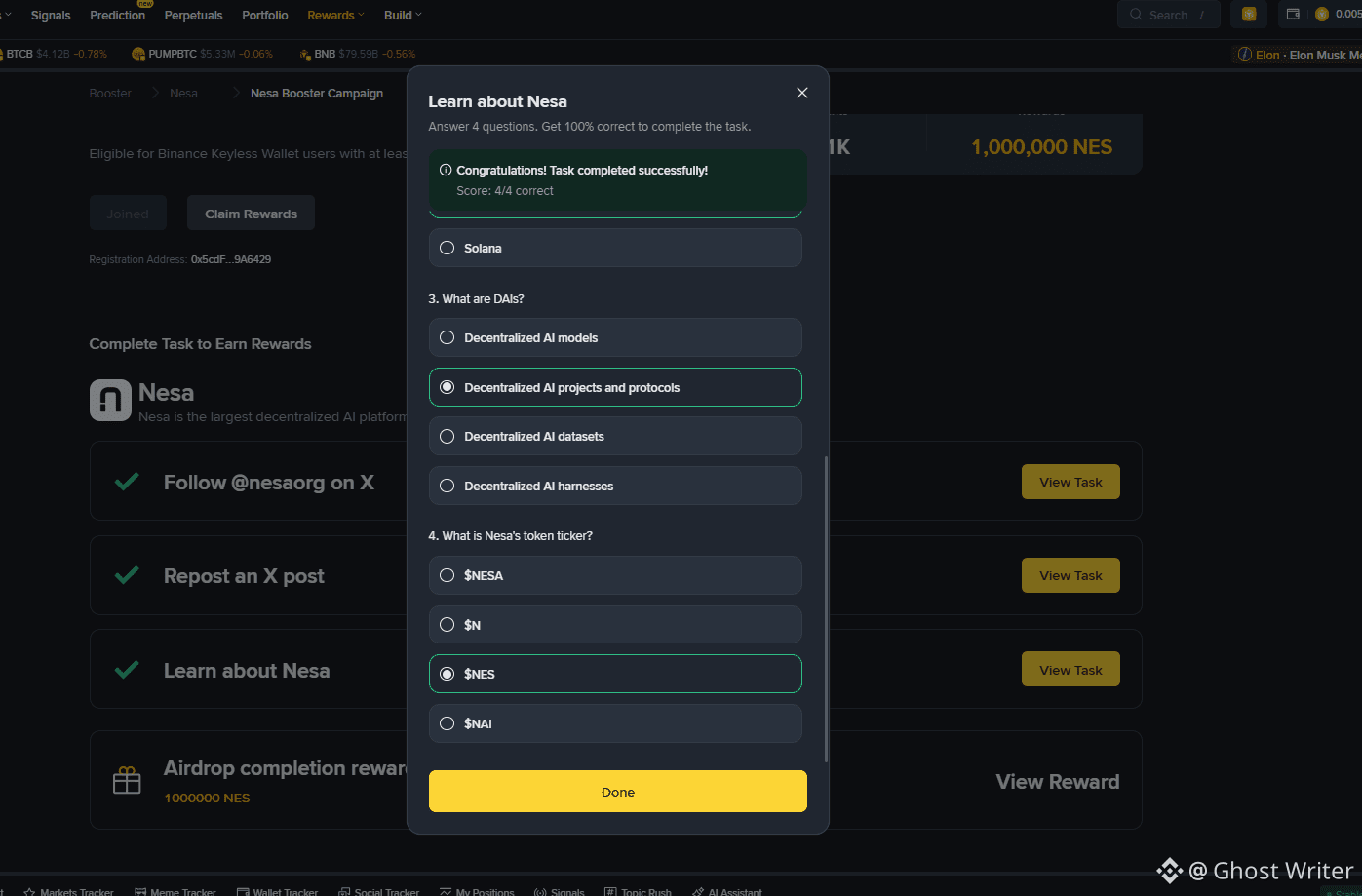Open Social Tracker in the bottom bar

click(x=379, y=891)
